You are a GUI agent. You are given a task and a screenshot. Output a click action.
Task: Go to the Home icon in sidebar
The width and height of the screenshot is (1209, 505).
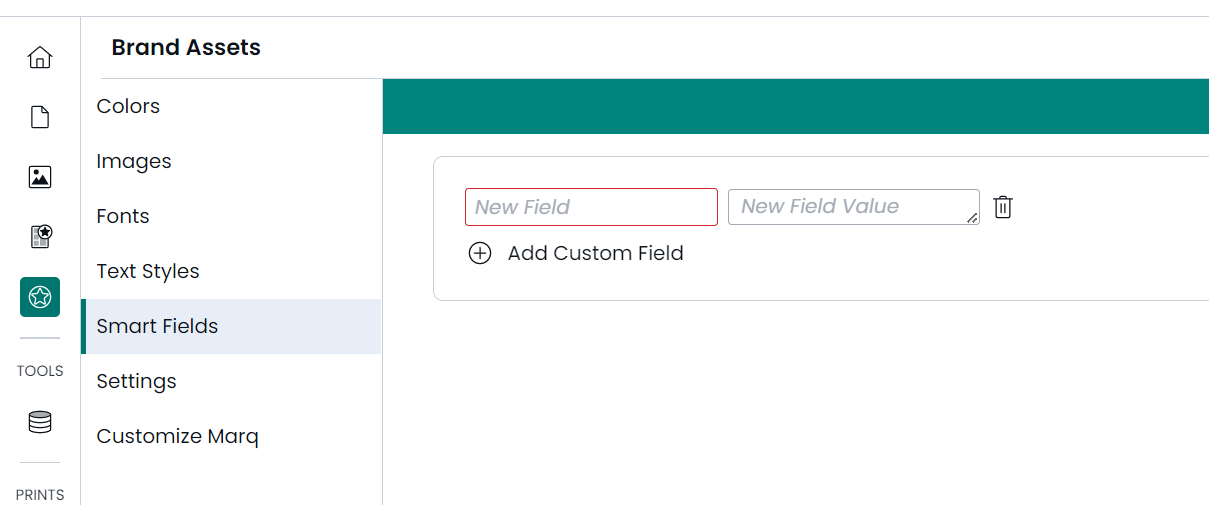(40, 57)
